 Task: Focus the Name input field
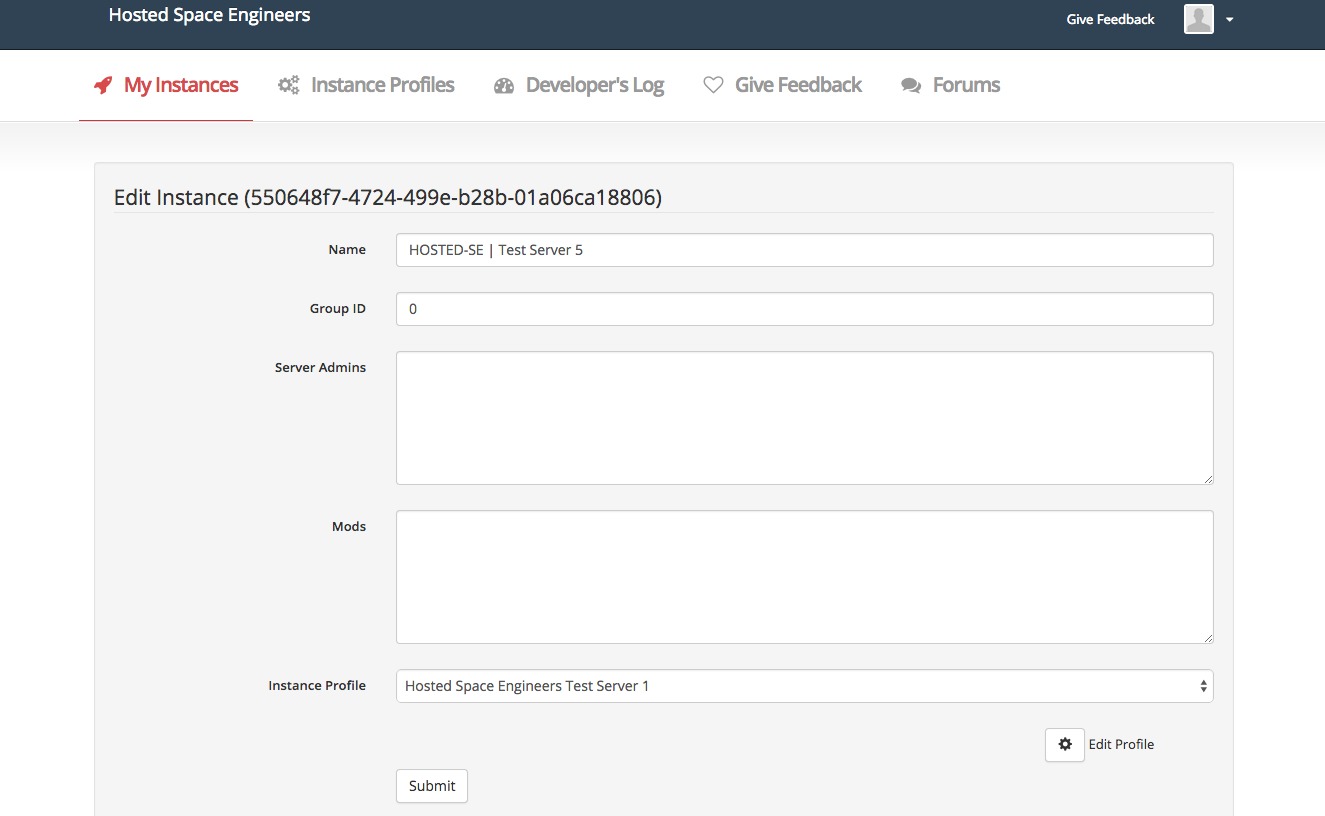805,250
